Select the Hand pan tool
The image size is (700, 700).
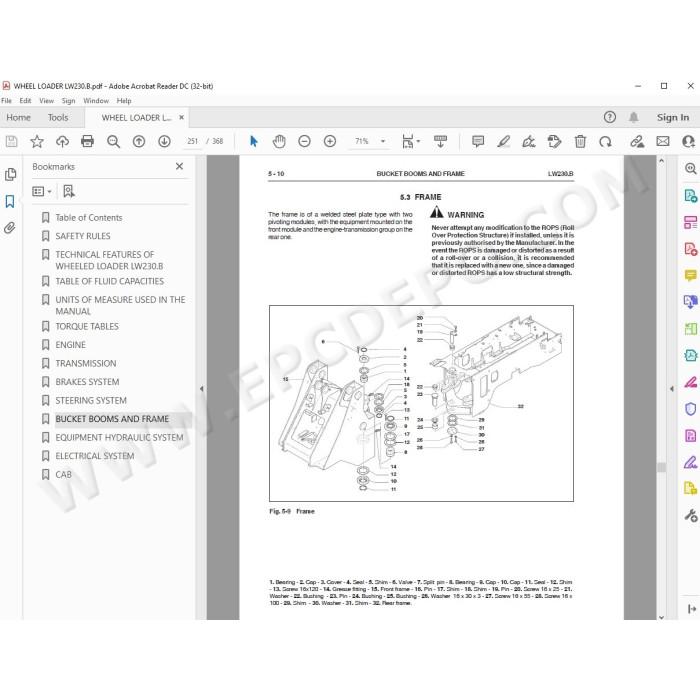click(279, 142)
